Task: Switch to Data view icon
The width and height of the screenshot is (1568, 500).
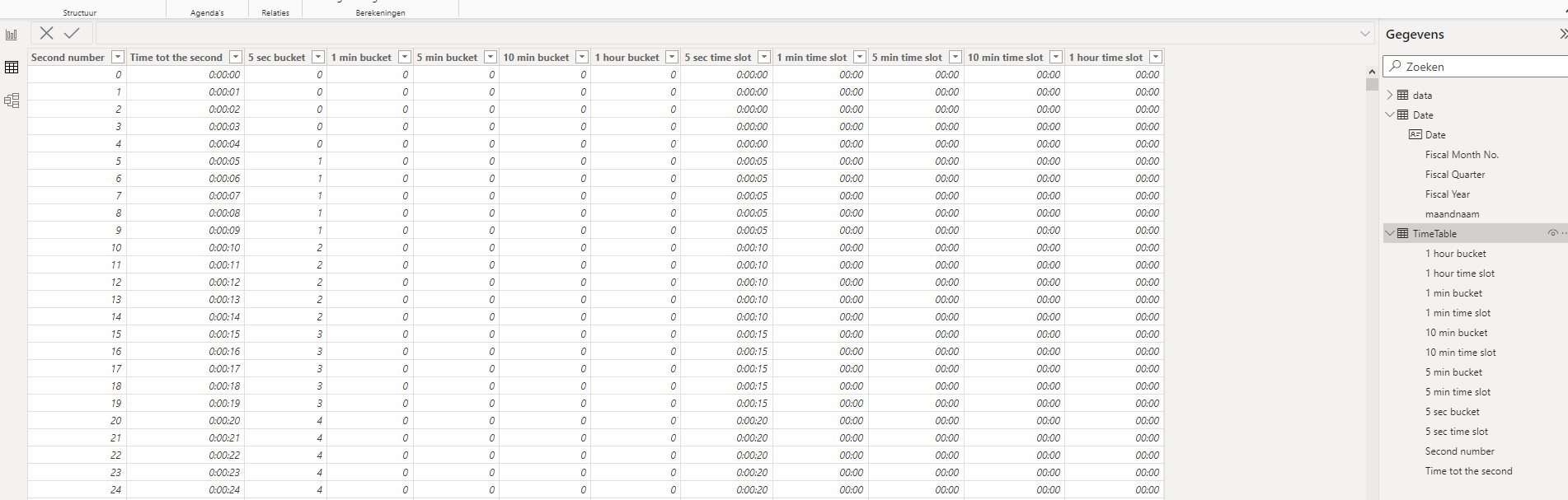Action: 12,68
